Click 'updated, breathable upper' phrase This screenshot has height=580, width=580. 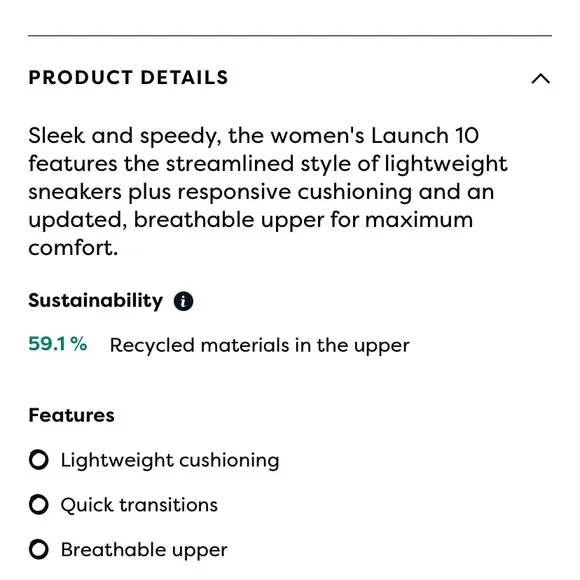tap(176, 220)
